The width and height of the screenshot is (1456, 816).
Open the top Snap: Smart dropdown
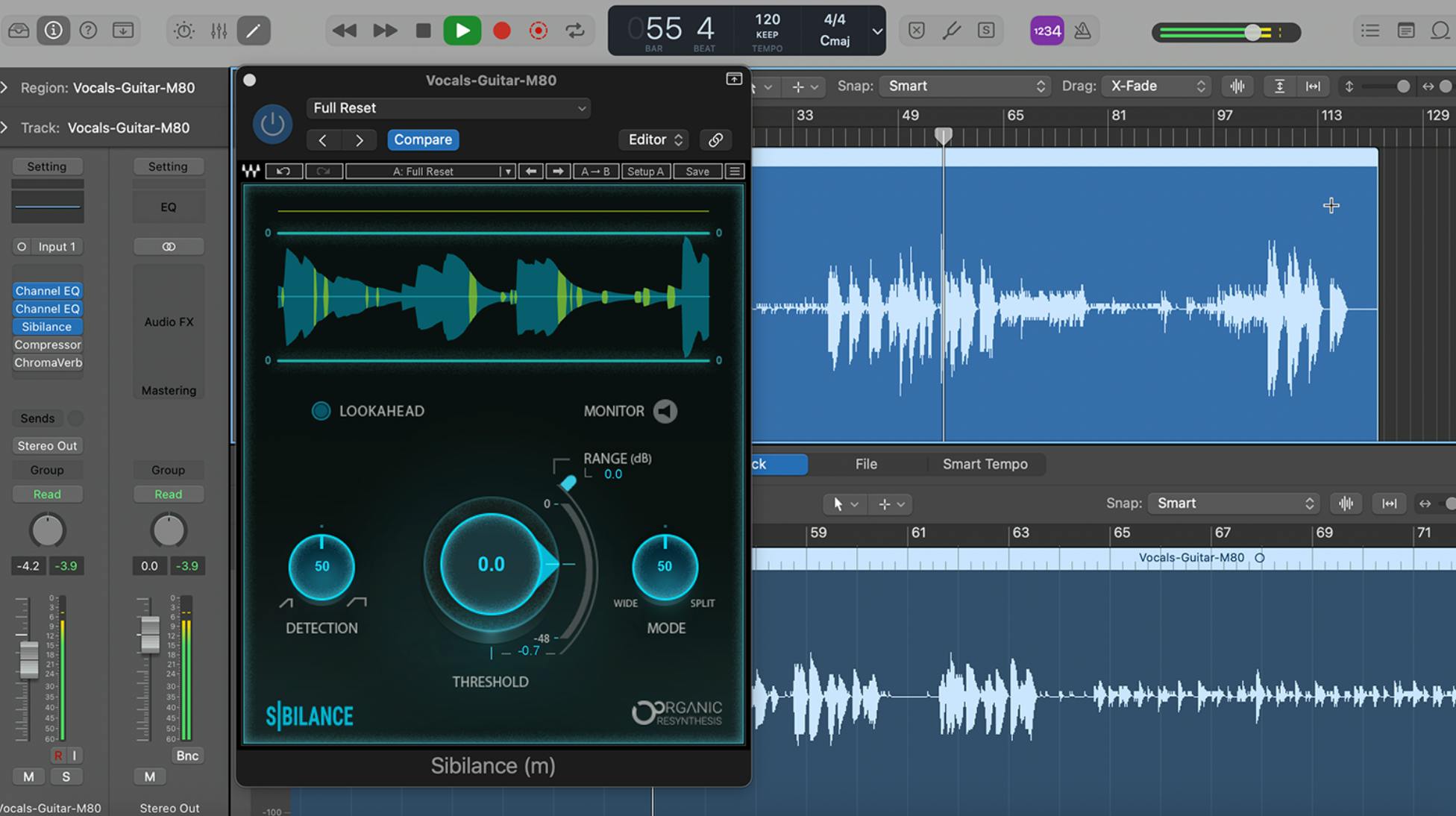click(965, 86)
